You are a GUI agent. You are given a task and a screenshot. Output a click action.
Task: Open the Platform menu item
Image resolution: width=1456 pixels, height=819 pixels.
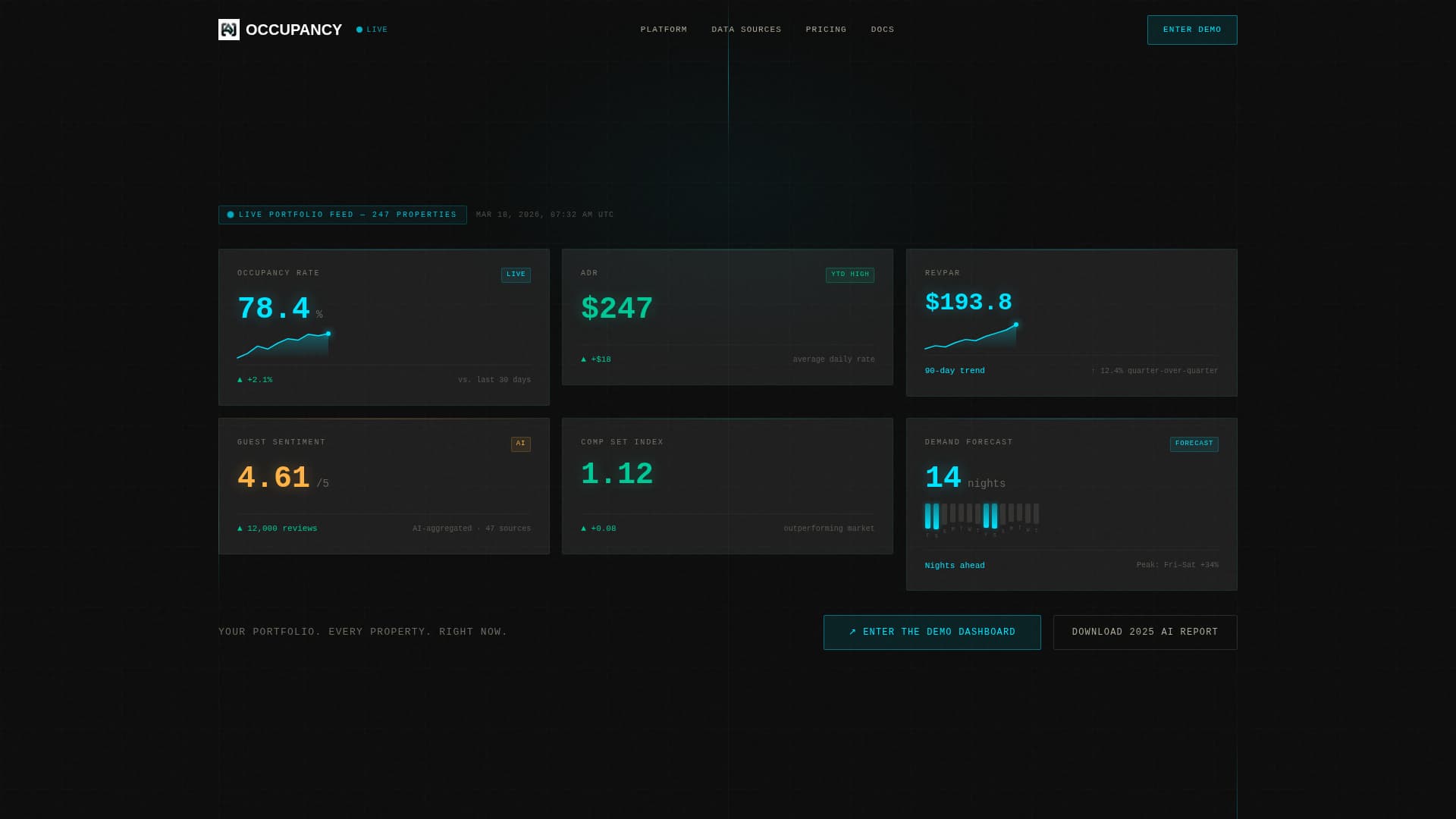pyautogui.click(x=664, y=30)
